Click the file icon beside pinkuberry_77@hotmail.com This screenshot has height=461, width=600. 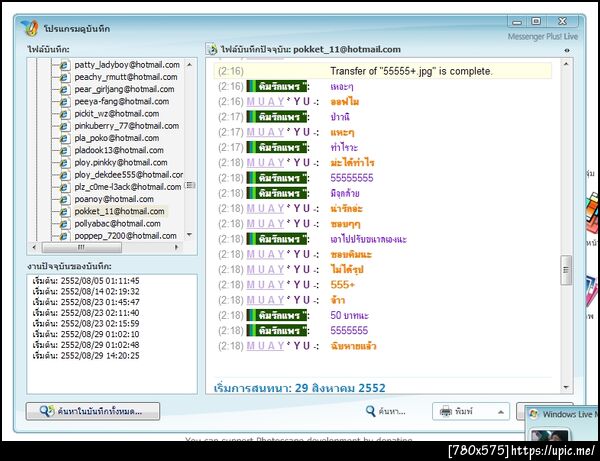coord(64,126)
